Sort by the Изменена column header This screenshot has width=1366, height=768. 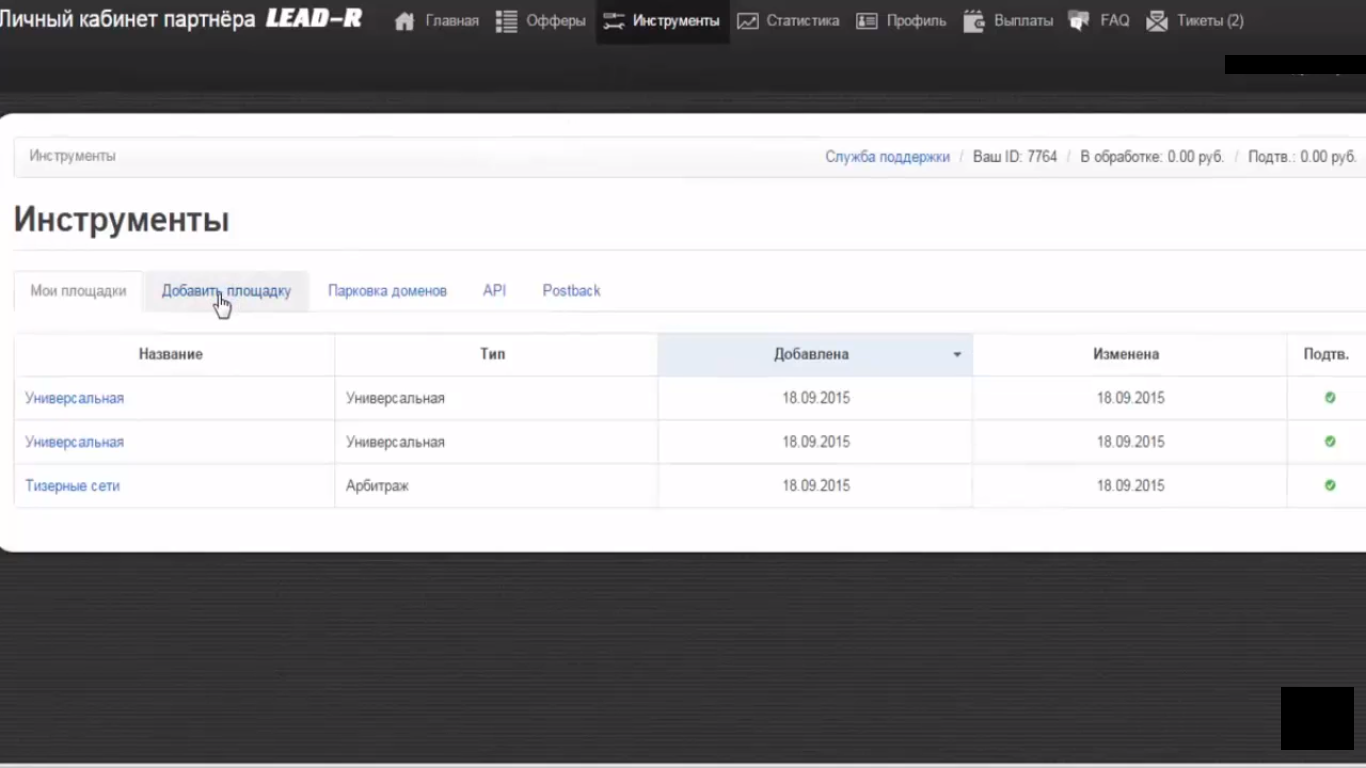pos(1126,354)
